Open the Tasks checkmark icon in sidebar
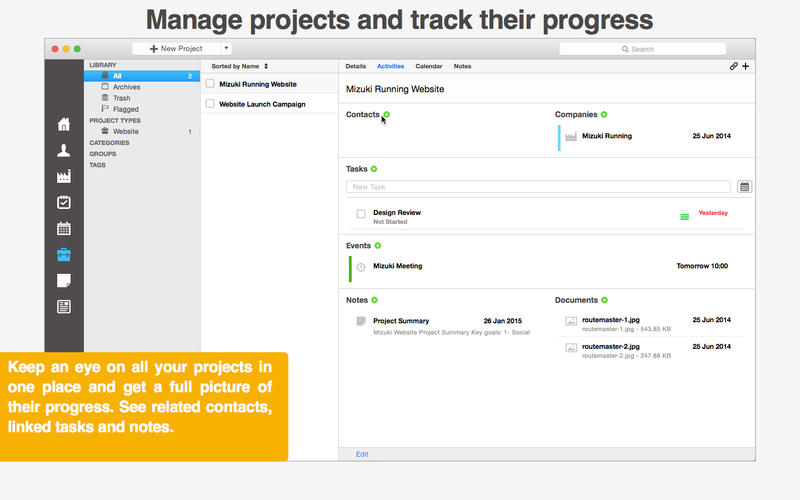The width and height of the screenshot is (800, 500). click(64, 202)
